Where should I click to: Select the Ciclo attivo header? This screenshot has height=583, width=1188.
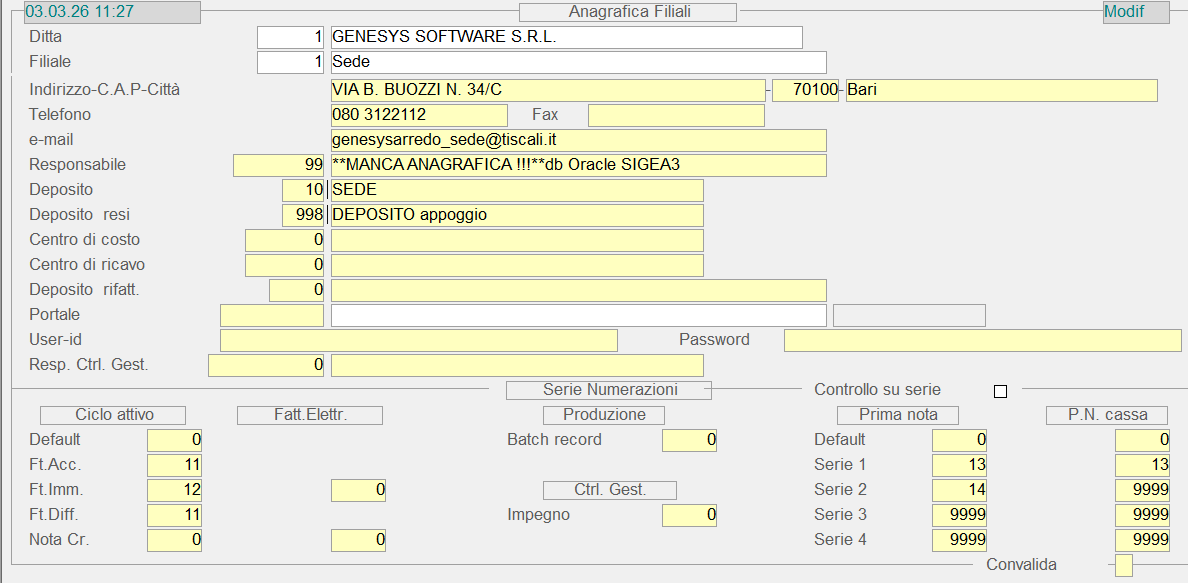[x=112, y=415]
